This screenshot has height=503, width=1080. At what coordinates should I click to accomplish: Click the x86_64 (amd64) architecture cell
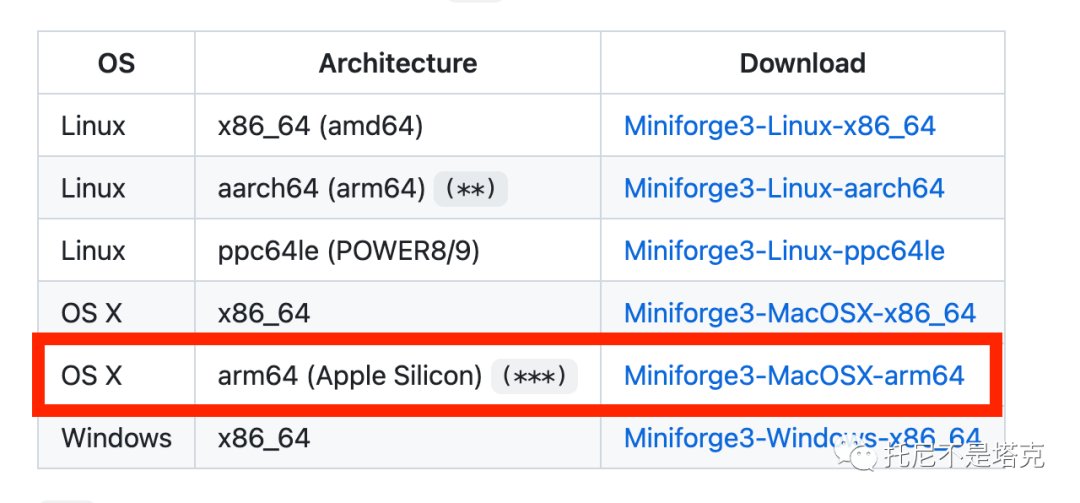320,126
